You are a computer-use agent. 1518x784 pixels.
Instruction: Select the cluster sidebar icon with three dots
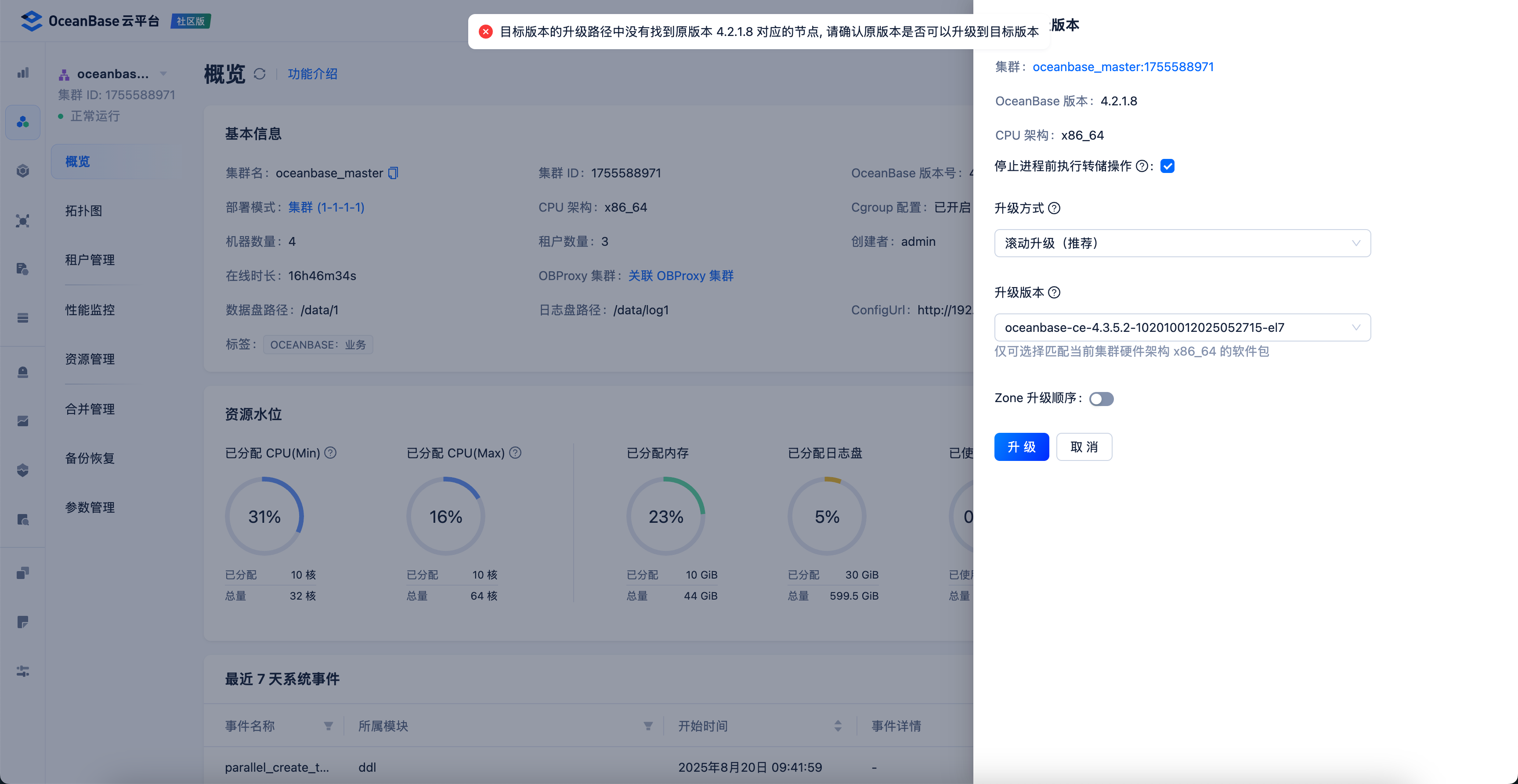23,122
